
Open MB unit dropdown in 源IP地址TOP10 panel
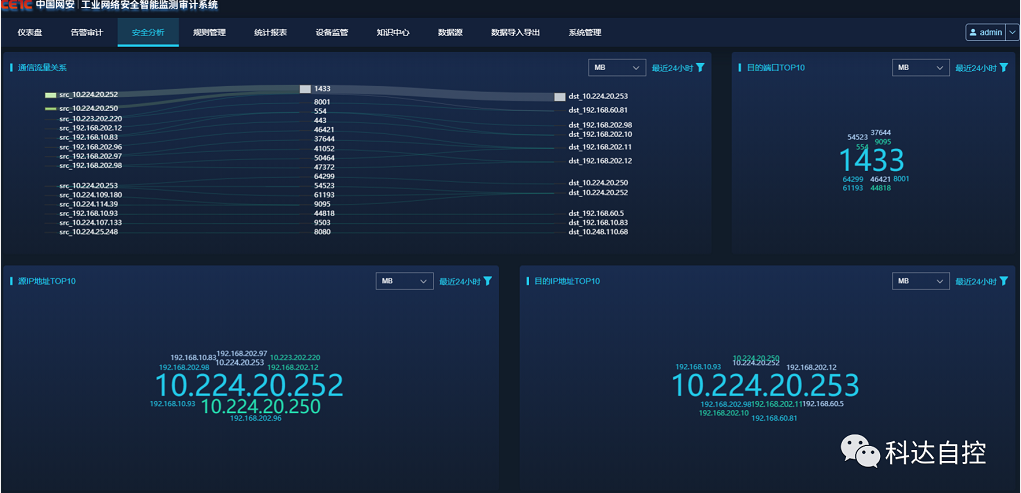[x=404, y=281]
